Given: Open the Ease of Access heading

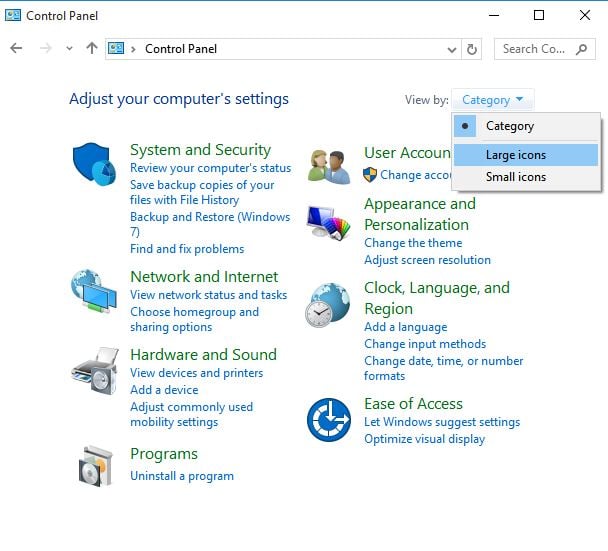Looking at the screenshot, I should click(x=413, y=404).
